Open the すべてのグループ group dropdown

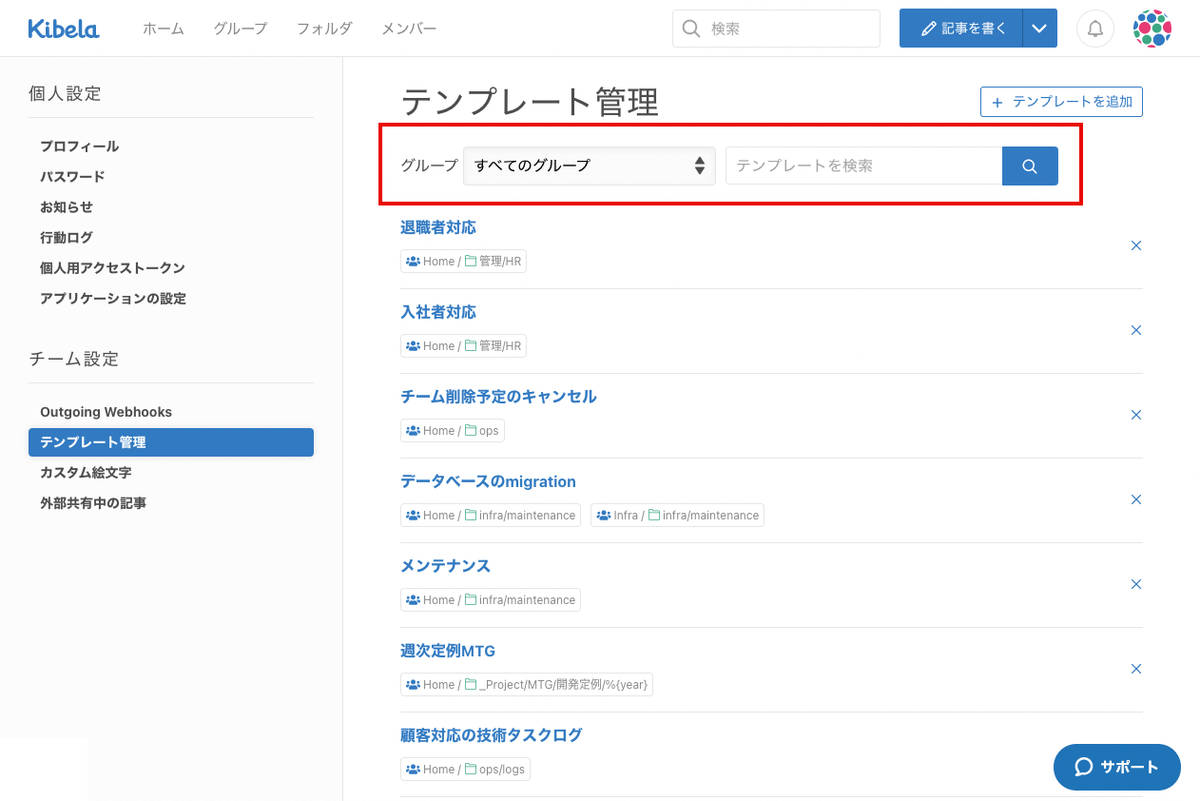pyautogui.click(x=589, y=166)
